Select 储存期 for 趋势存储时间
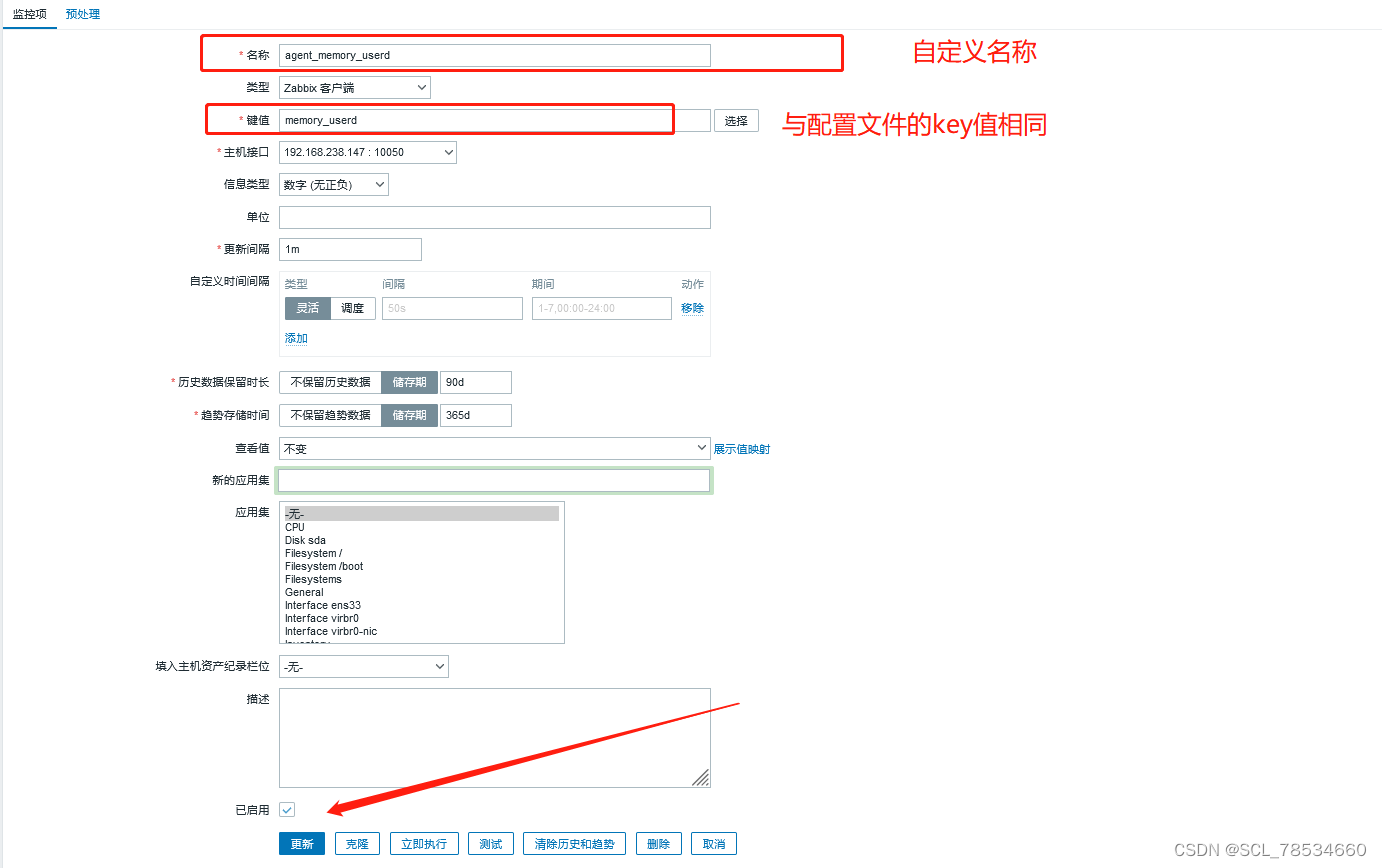1382x868 pixels. 409,415
